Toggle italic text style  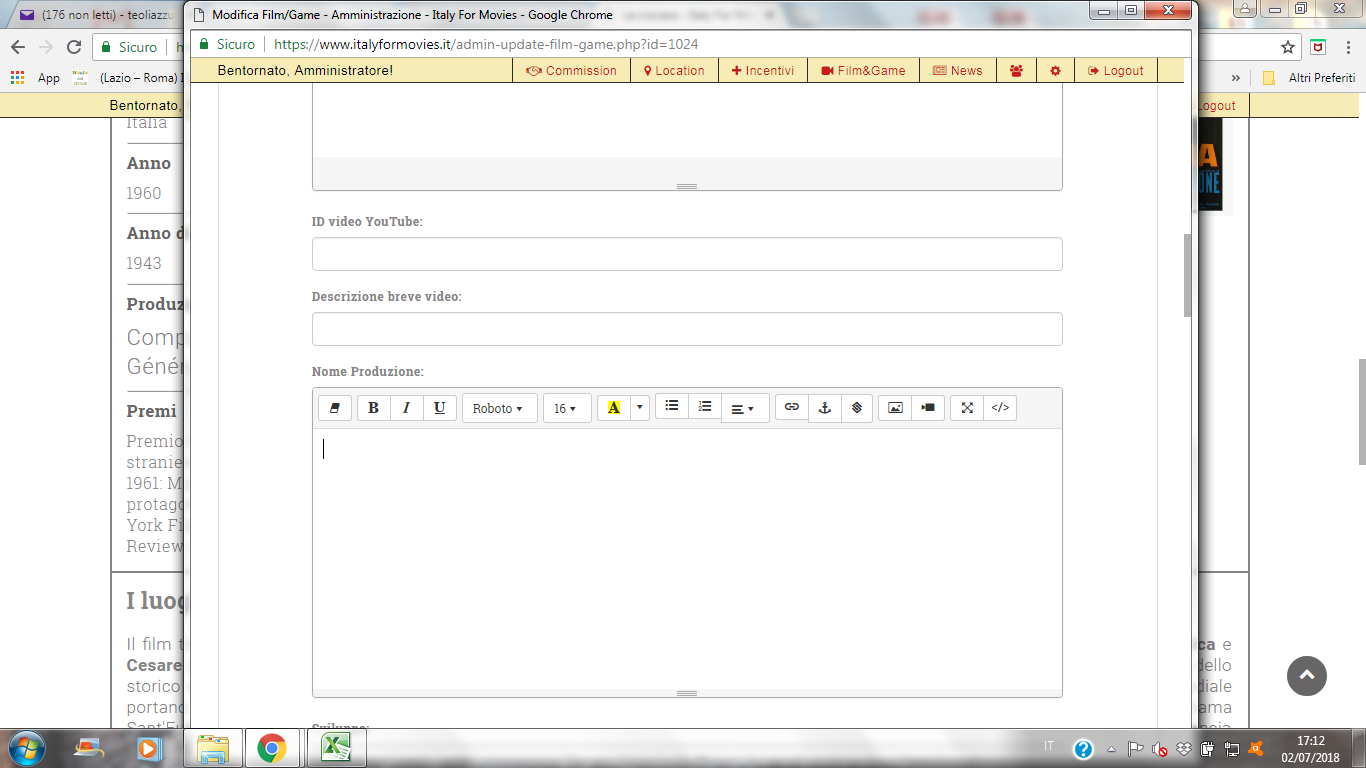(406, 408)
